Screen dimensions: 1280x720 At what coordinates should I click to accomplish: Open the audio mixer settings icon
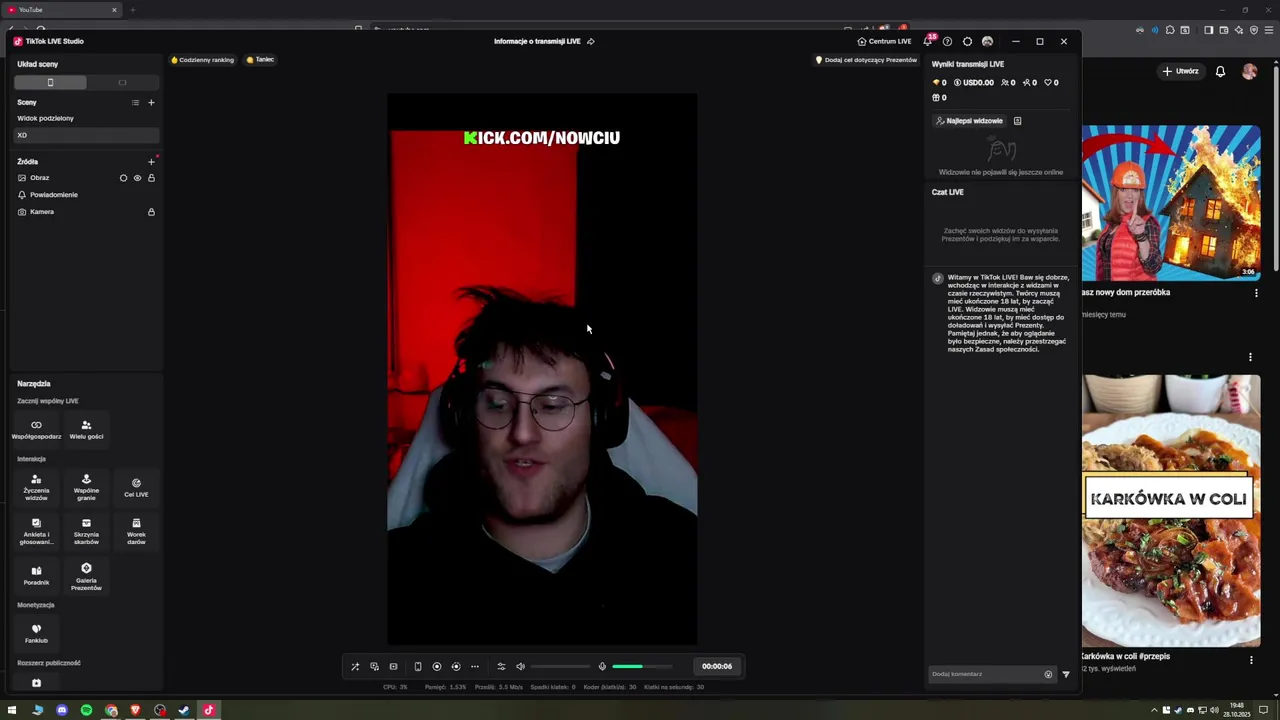click(501, 666)
